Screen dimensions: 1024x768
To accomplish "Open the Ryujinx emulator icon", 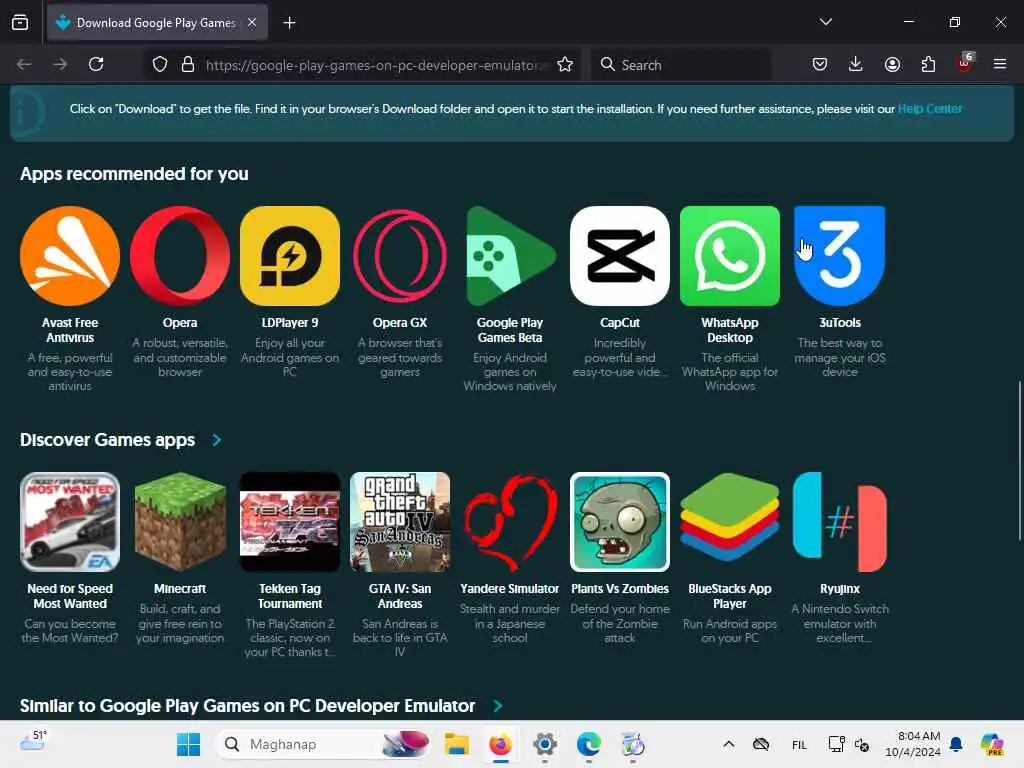I will 840,522.
